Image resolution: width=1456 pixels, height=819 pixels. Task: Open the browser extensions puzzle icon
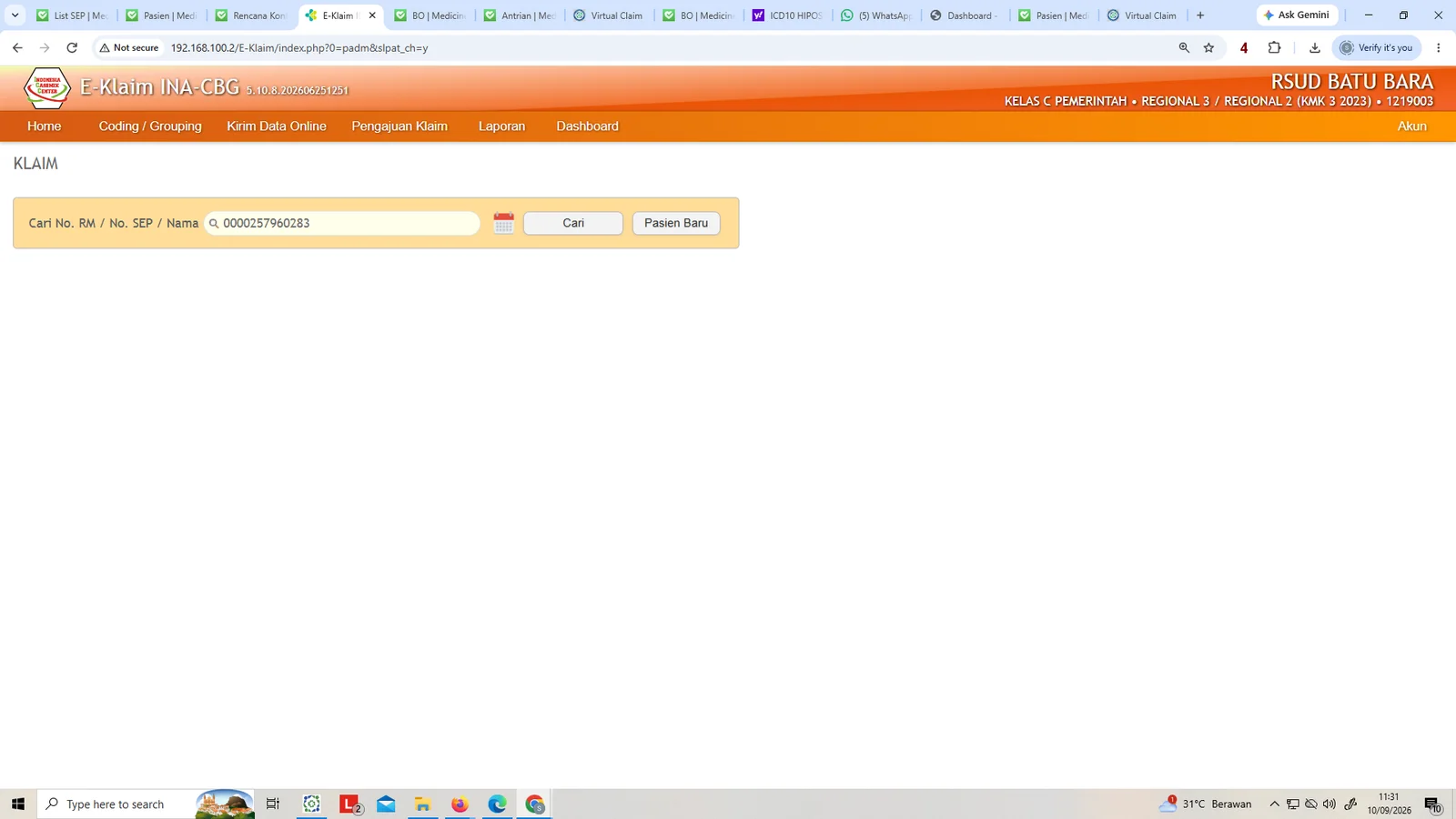1274,48
